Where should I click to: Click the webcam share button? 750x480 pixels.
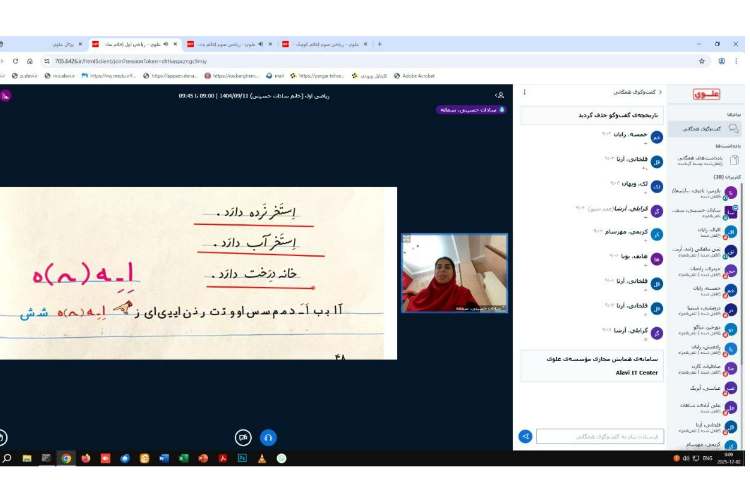[x=243, y=437]
